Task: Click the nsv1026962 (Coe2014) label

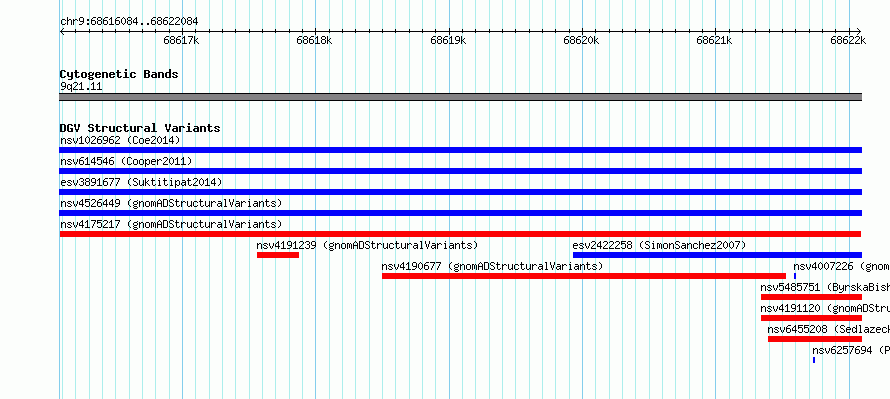Action: pyautogui.click(x=120, y=140)
